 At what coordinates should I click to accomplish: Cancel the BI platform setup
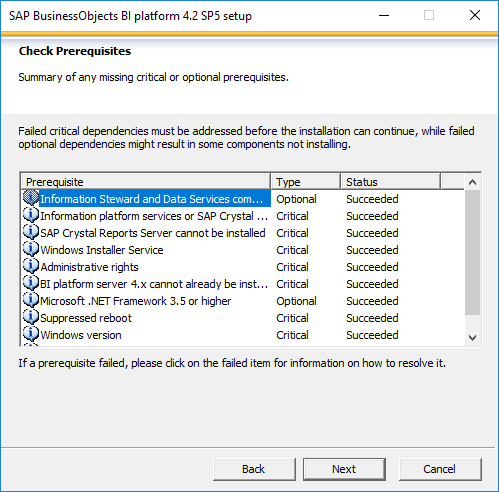point(440,469)
